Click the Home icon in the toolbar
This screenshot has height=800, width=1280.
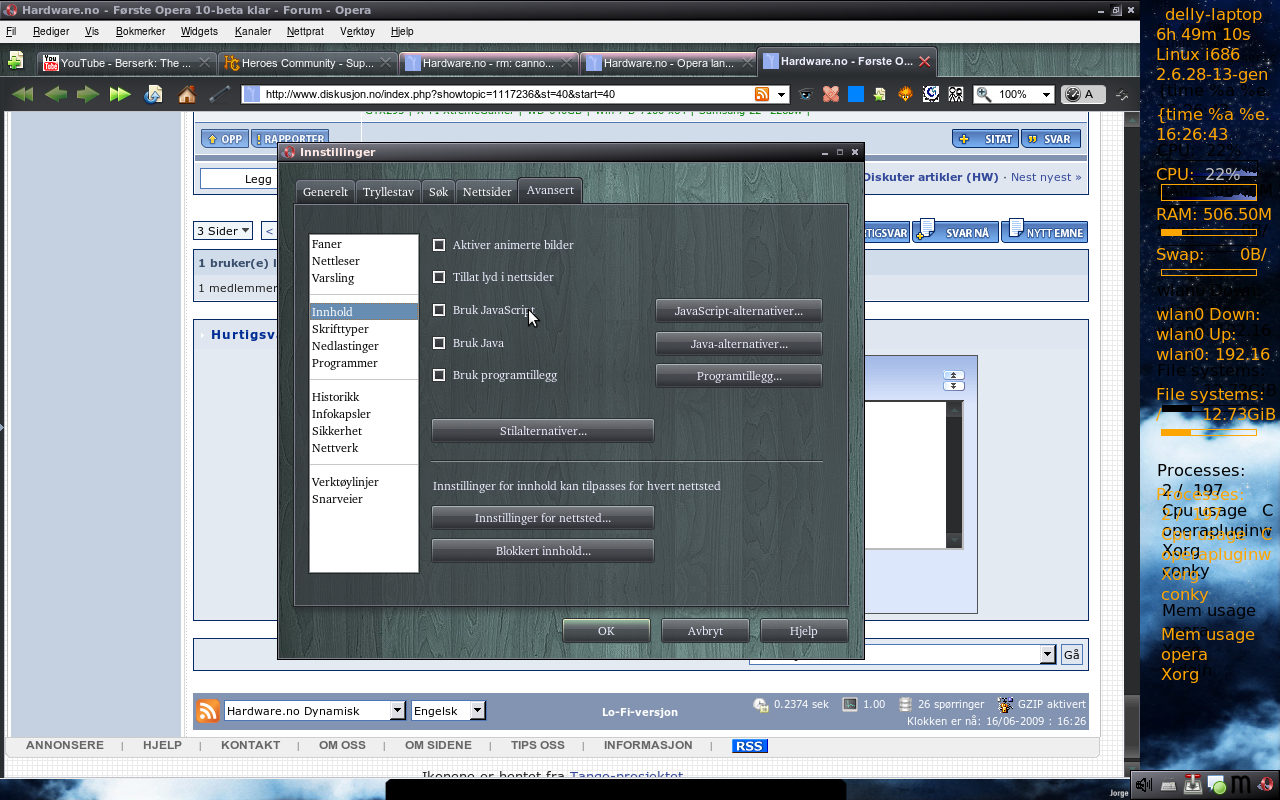pyautogui.click(x=187, y=94)
